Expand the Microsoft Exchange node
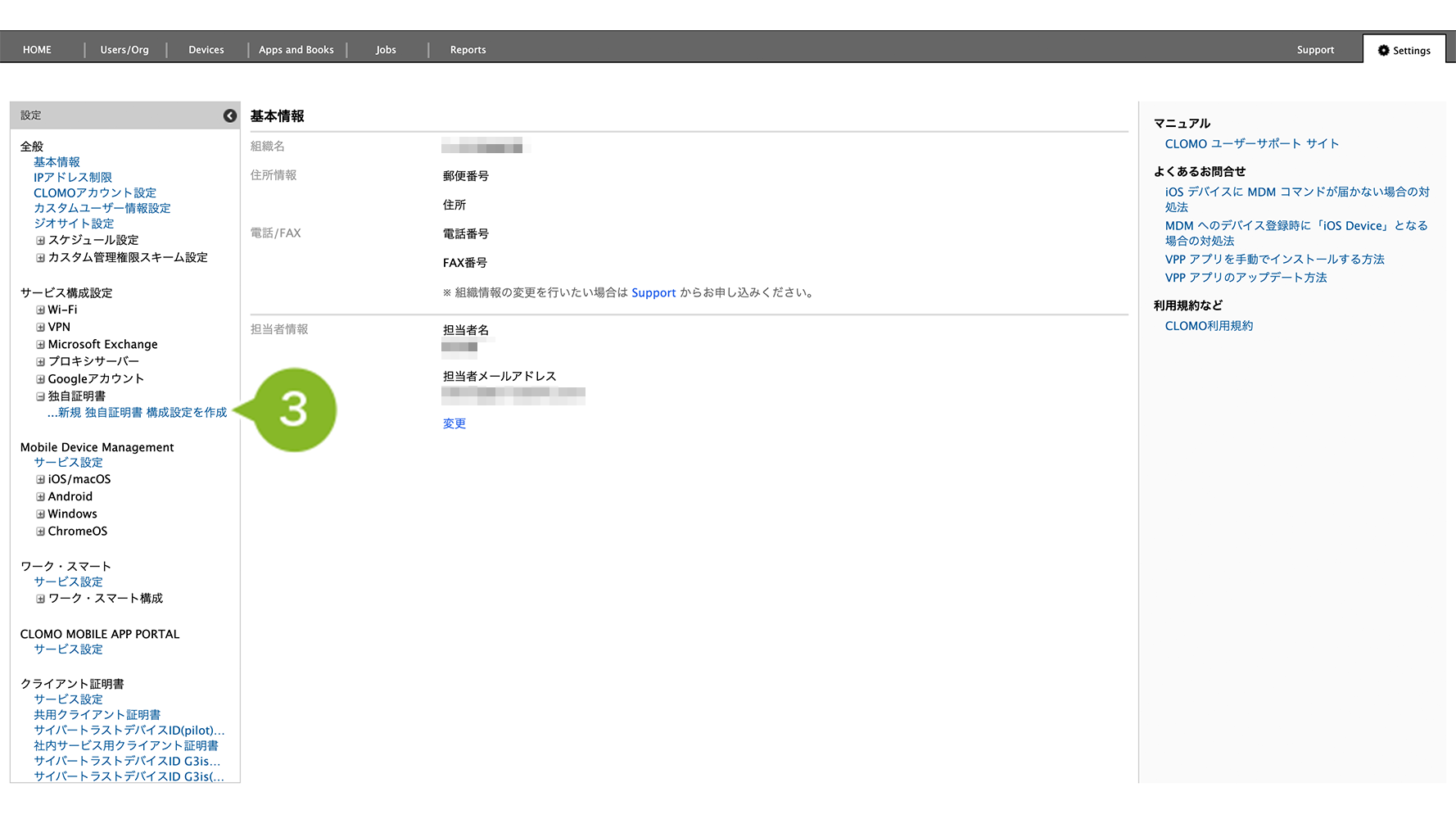The image size is (1456, 819). (x=40, y=345)
